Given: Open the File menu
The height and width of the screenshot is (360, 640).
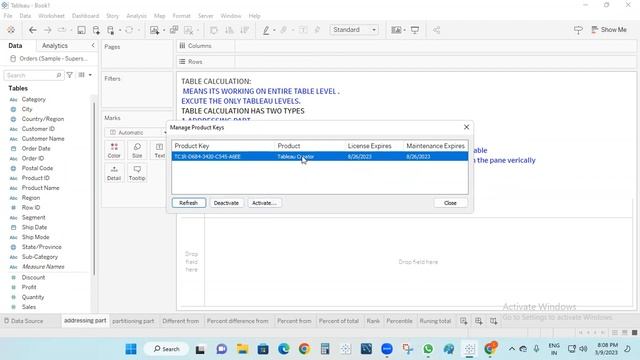Looking at the screenshot, I should 8,16.
